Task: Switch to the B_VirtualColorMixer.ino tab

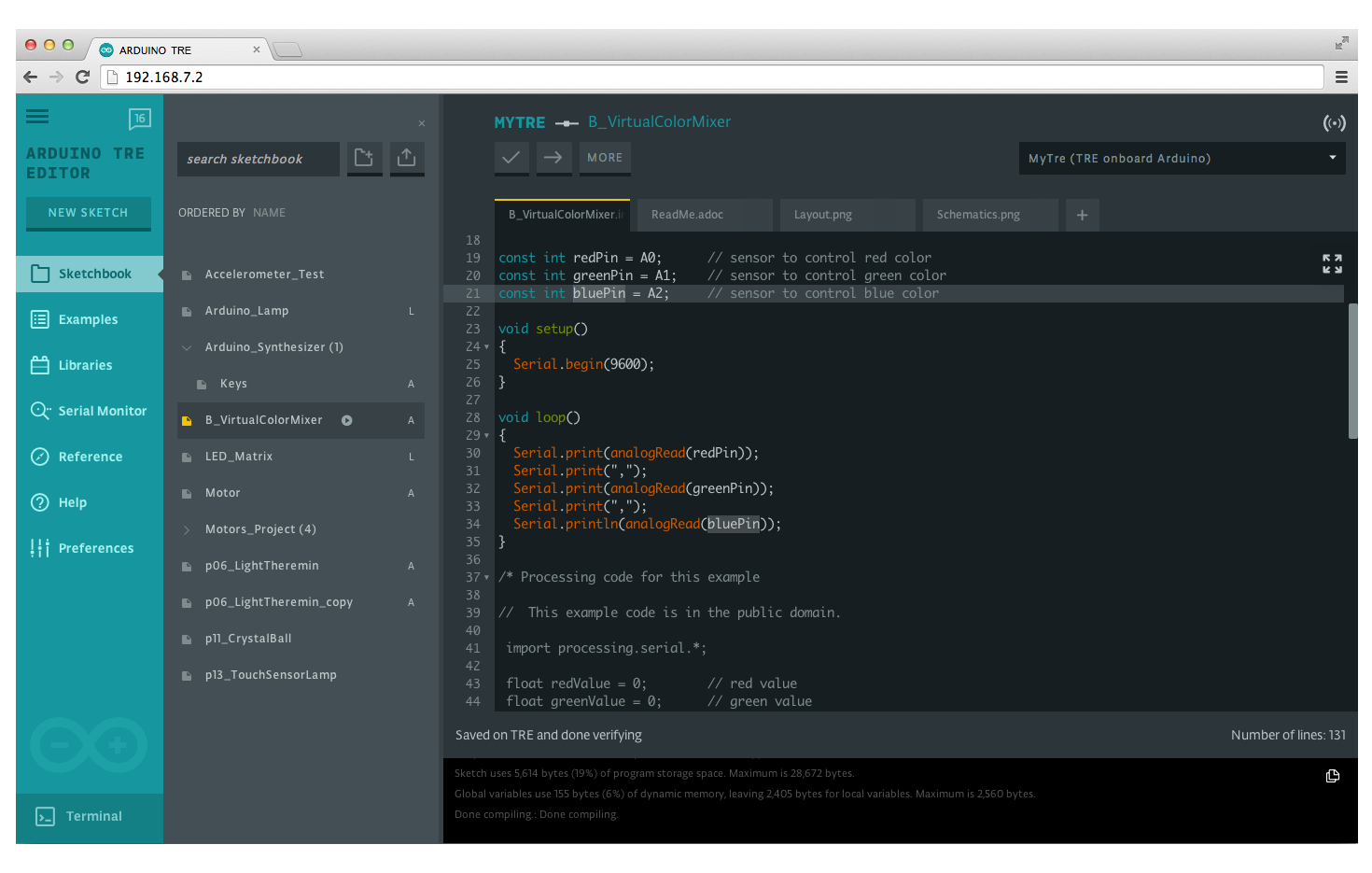Action: (562, 215)
